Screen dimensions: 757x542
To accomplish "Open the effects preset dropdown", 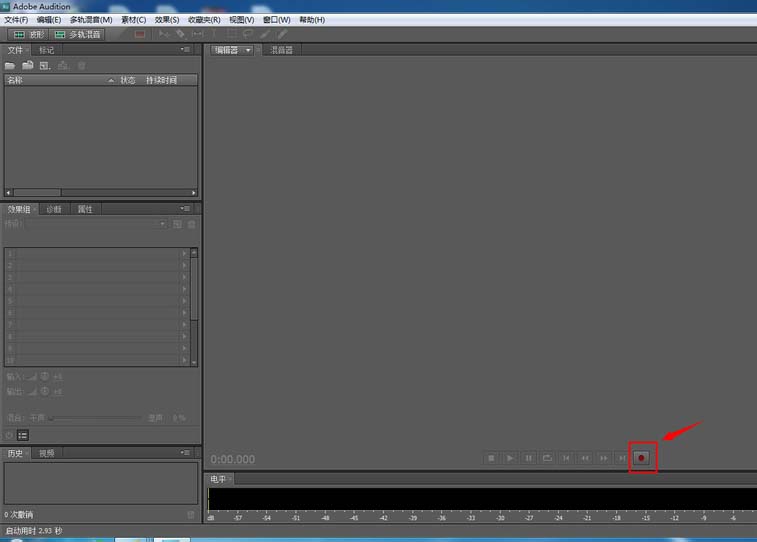I will click(x=162, y=224).
